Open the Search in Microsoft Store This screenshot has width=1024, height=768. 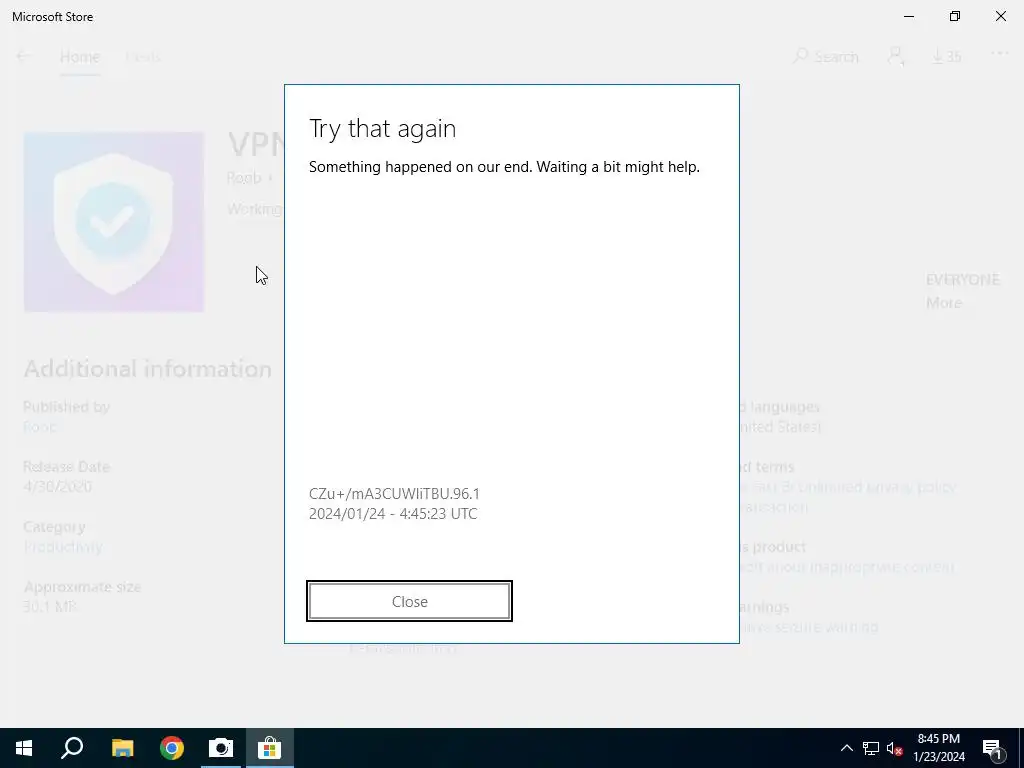825,57
